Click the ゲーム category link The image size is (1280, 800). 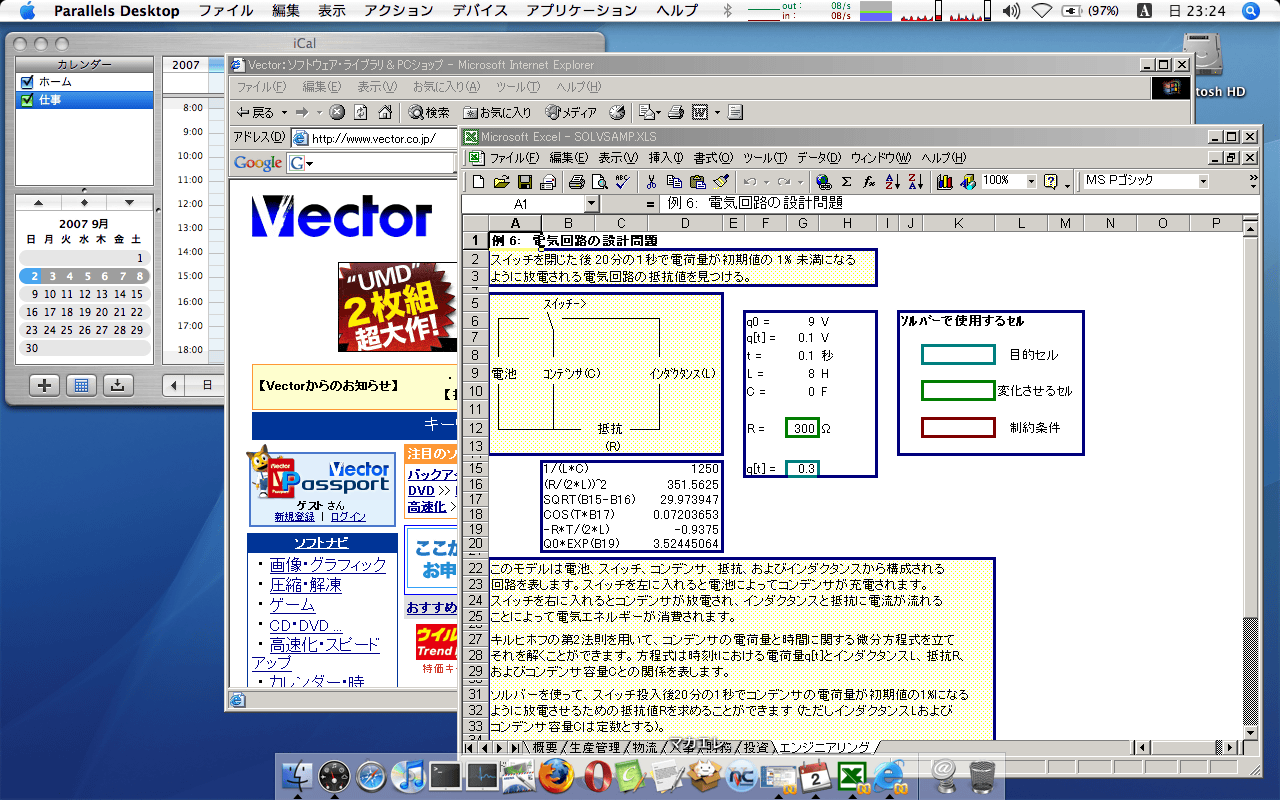click(x=292, y=604)
